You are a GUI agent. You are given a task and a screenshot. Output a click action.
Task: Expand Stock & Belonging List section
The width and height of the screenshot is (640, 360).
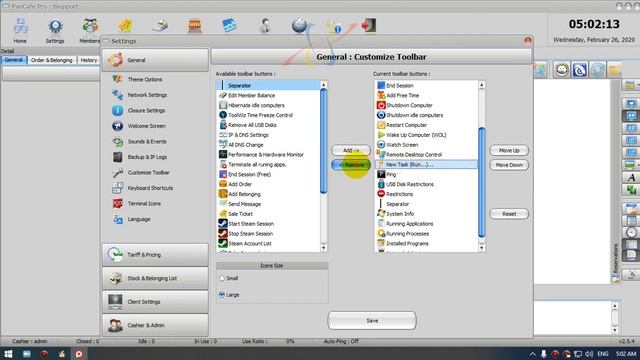[x=155, y=278]
